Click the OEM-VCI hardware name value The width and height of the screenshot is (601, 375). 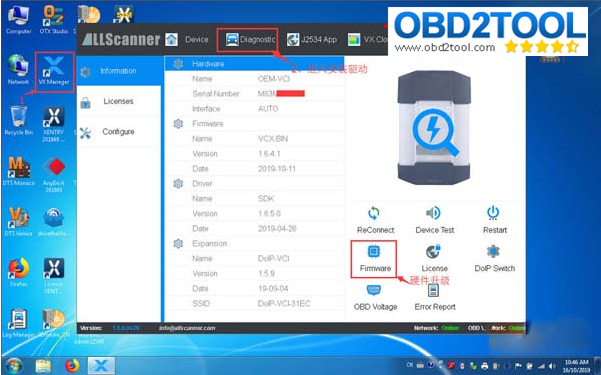pyautogui.click(x=274, y=79)
